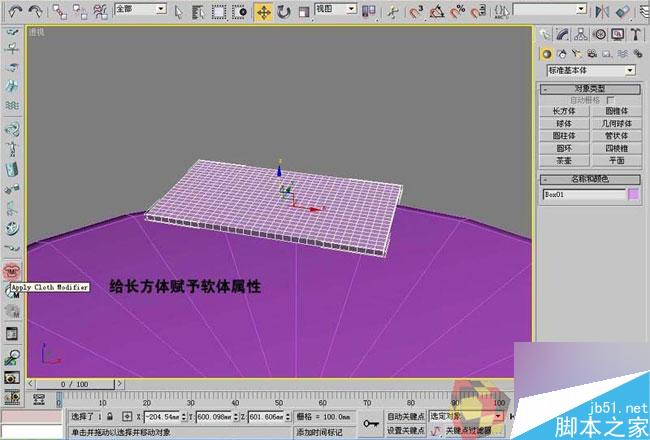Image resolution: width=650 pixels, height=440 pixels.
Task: Click the Box01 object name field
Action: 584,194
